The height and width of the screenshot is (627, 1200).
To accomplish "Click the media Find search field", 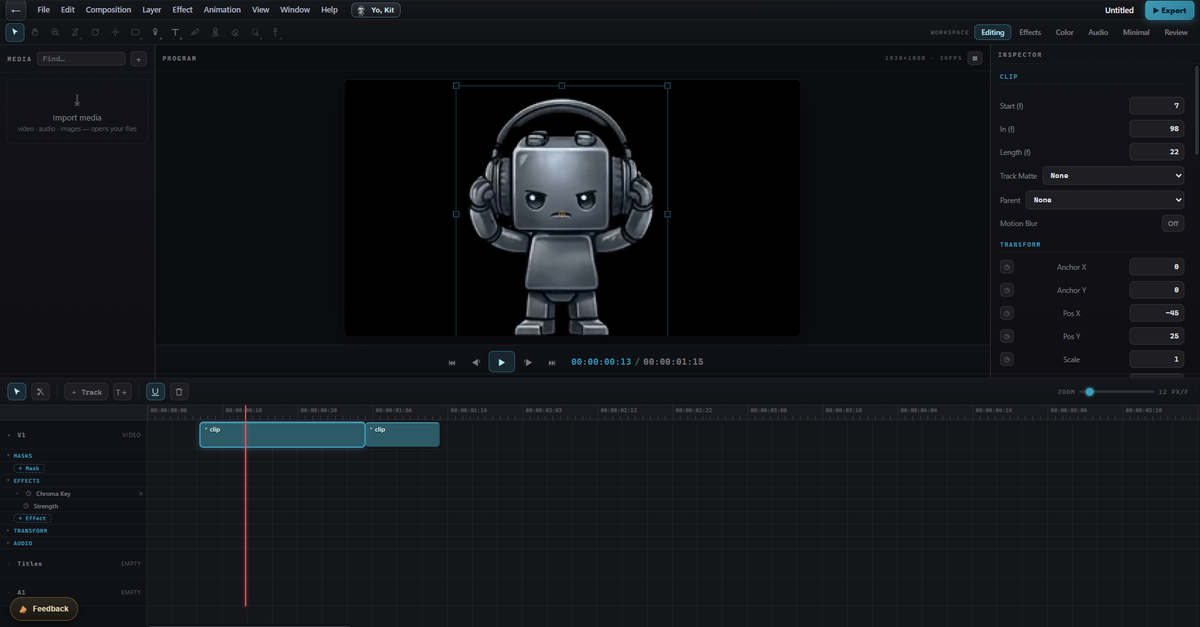I will (x=82, y=59).
